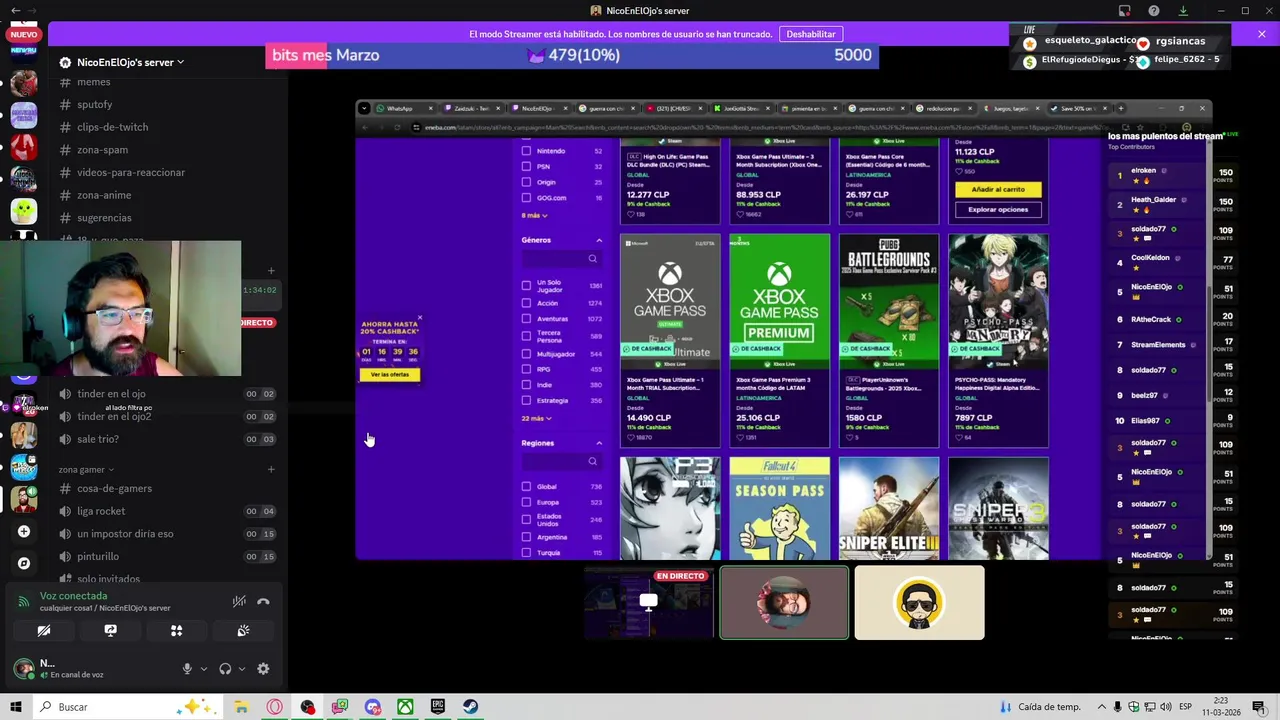Viewport: 1280px width, 720px height.
Task: Open Steam from the taskbar
Action: 470,707
